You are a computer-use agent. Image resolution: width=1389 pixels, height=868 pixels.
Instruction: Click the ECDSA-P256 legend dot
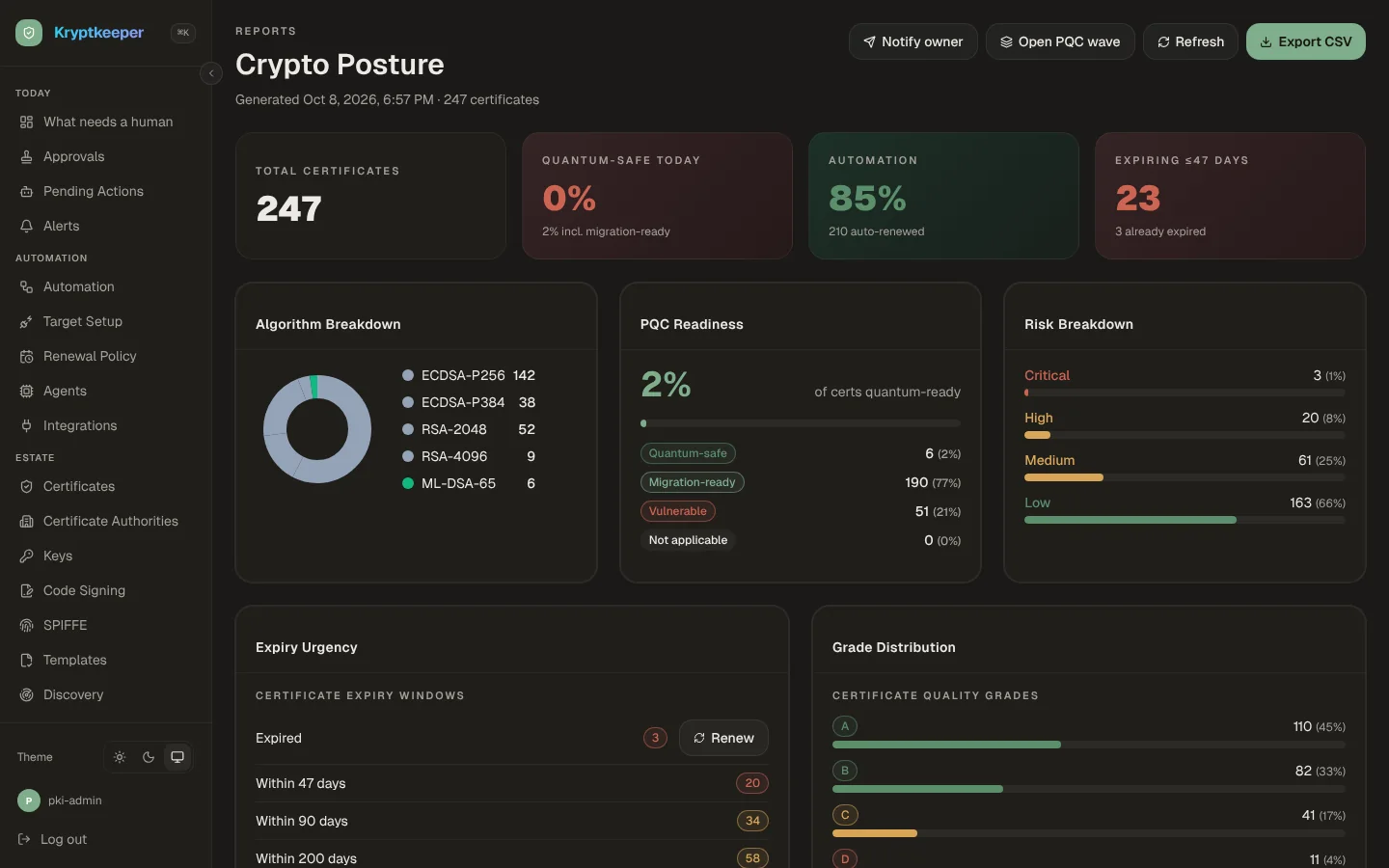408,375
